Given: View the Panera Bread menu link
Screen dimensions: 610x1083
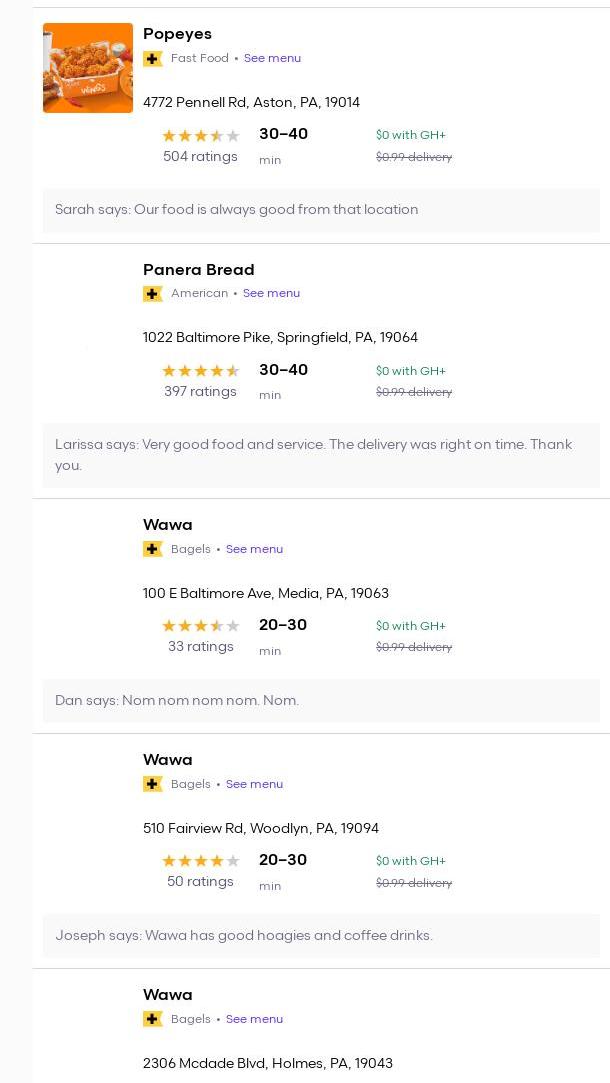Looking at the screenshot, I should click(x=271, y=293).
